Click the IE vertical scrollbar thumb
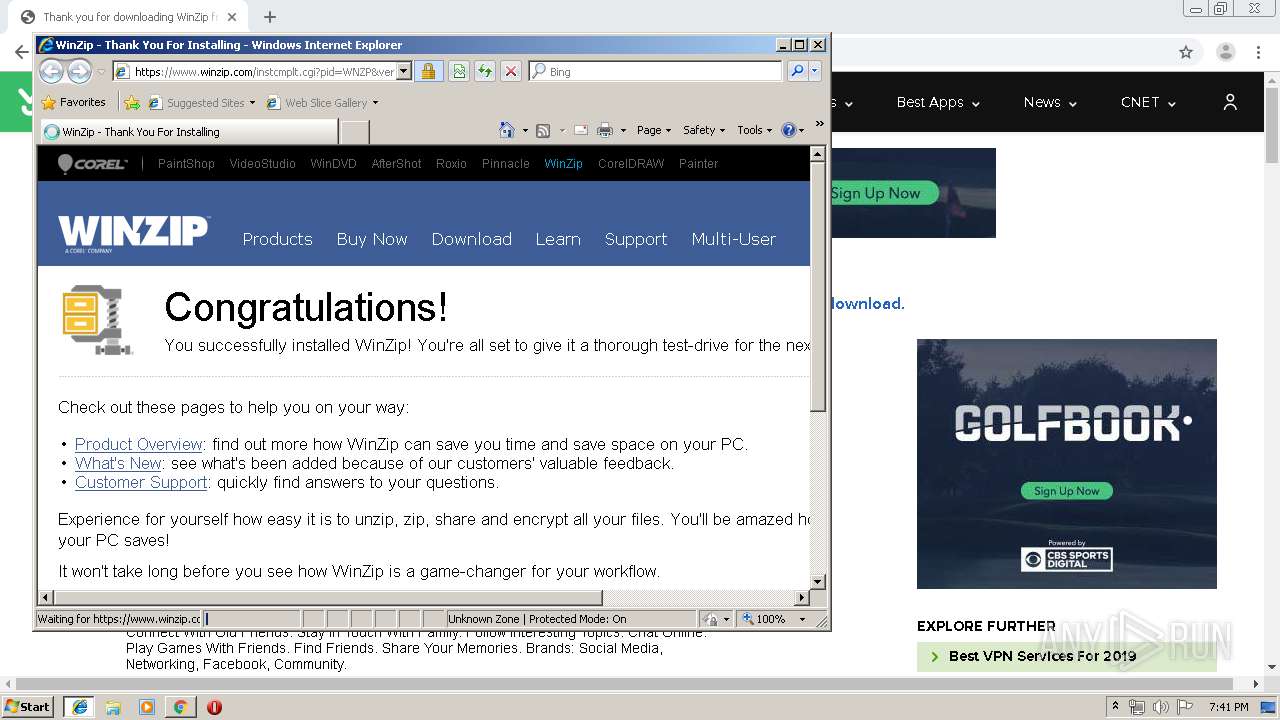The width and height of the screenshot is (1280, 720). pos(818,289)
